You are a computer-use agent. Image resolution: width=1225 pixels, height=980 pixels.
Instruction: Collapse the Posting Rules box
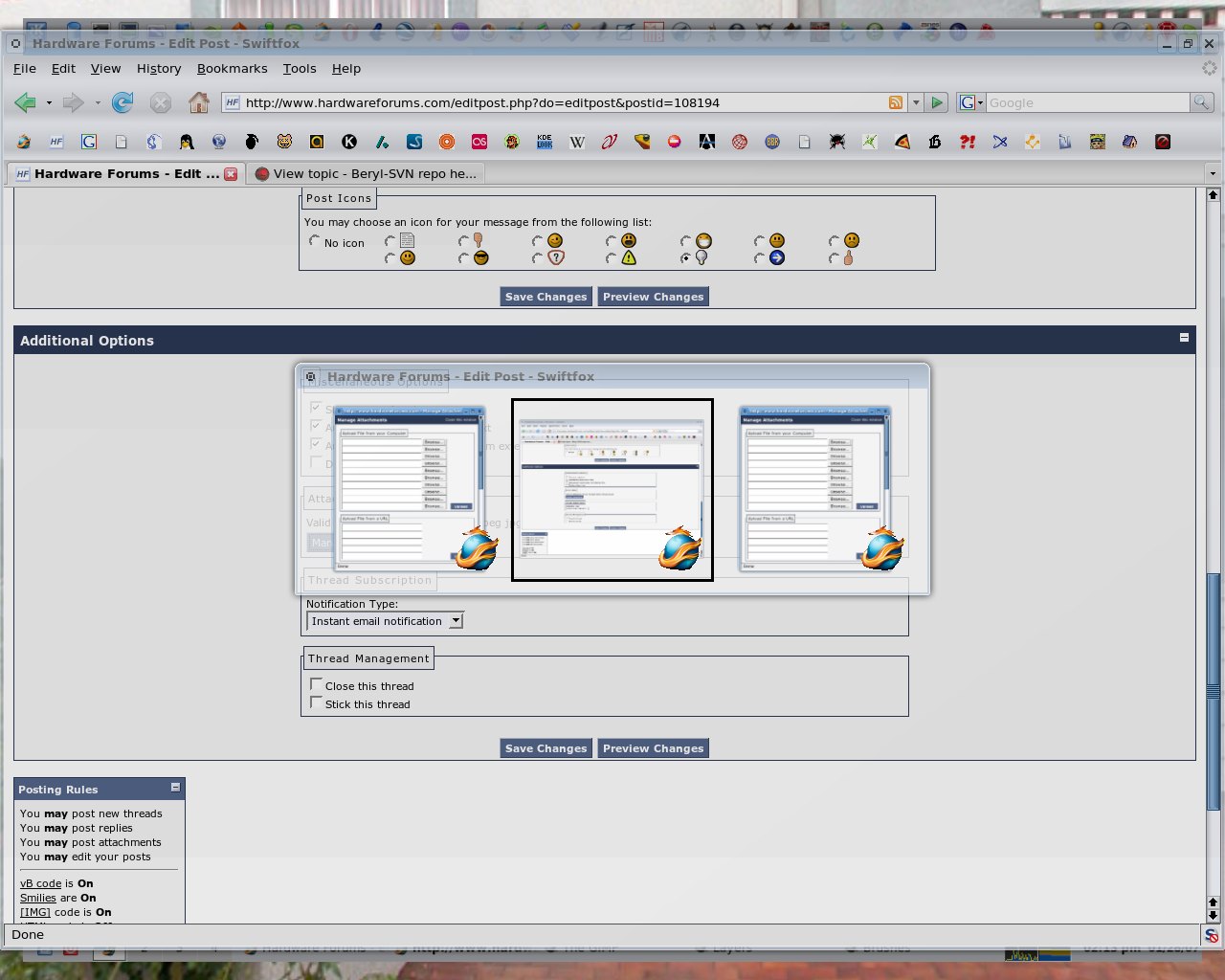click(175, 787)
